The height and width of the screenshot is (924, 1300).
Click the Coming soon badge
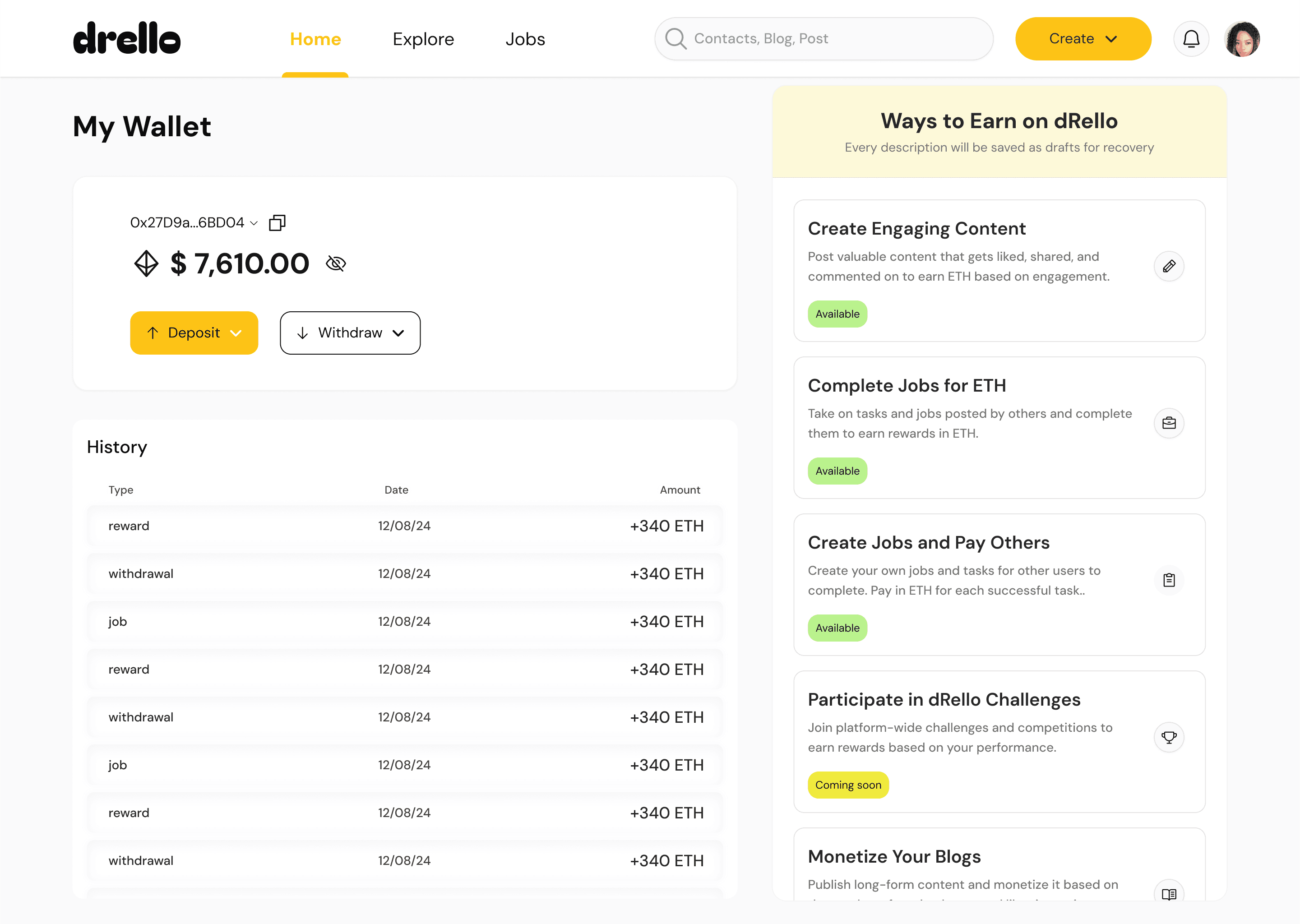(x=848, y=785)
